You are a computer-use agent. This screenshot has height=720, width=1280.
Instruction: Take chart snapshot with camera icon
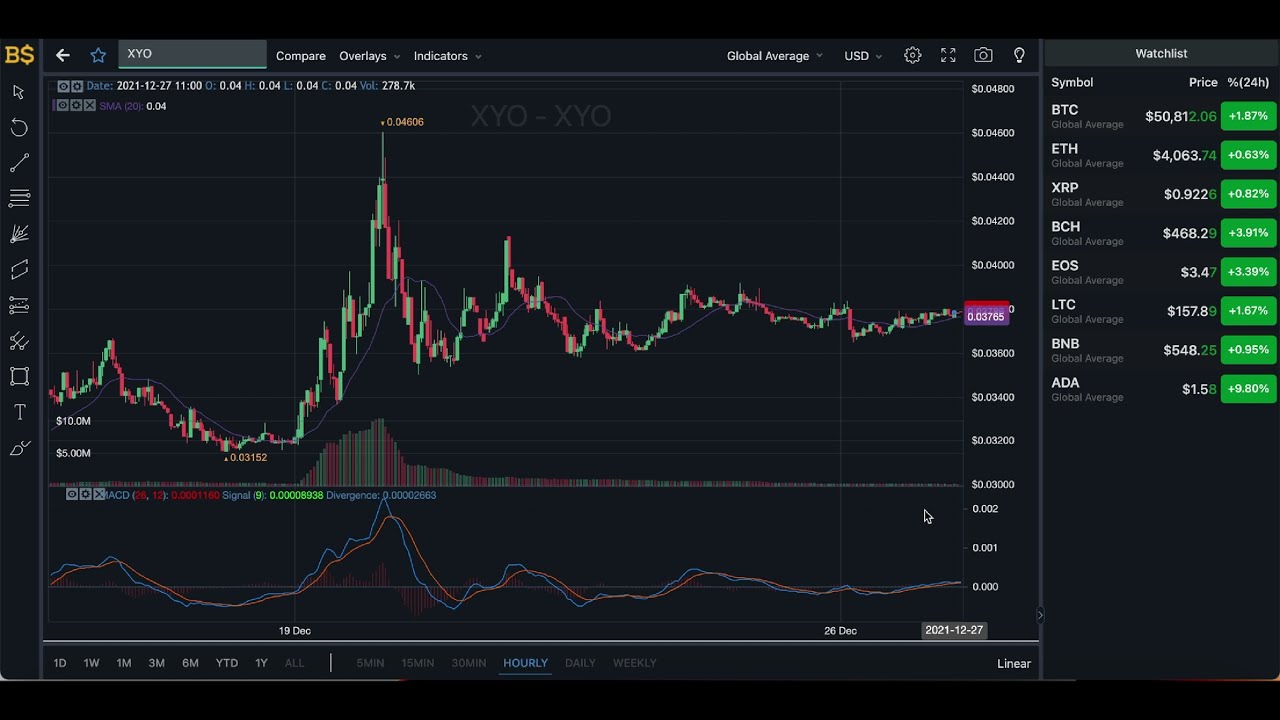pyautogui.click(x=983, y=55)
